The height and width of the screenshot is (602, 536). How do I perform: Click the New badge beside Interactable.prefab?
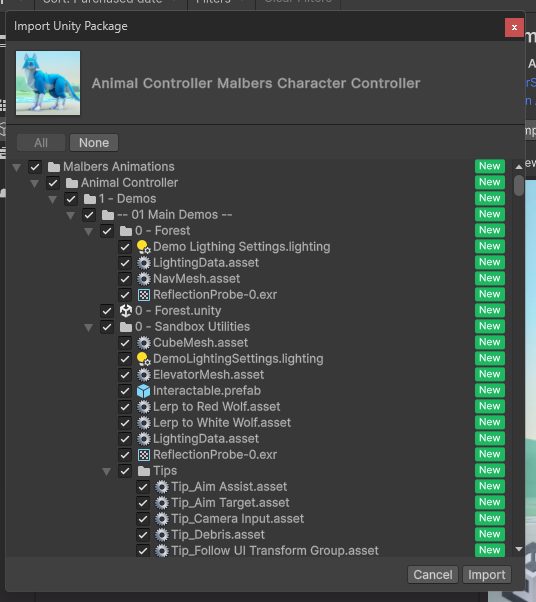pyautogui.click(x=490, y=390)
